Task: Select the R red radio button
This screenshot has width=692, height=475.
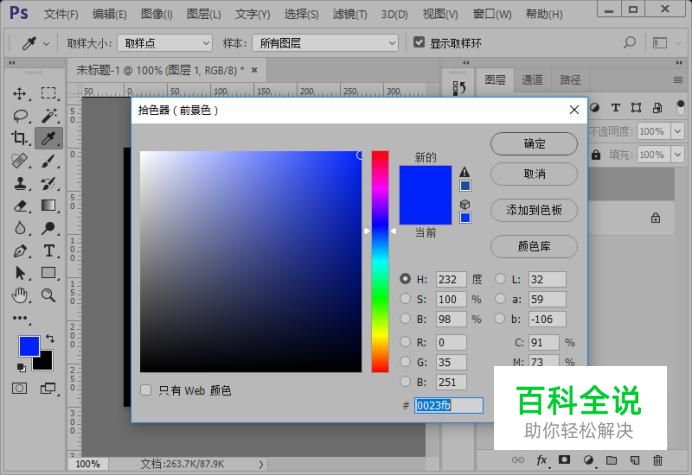Action: coord(405,341)
